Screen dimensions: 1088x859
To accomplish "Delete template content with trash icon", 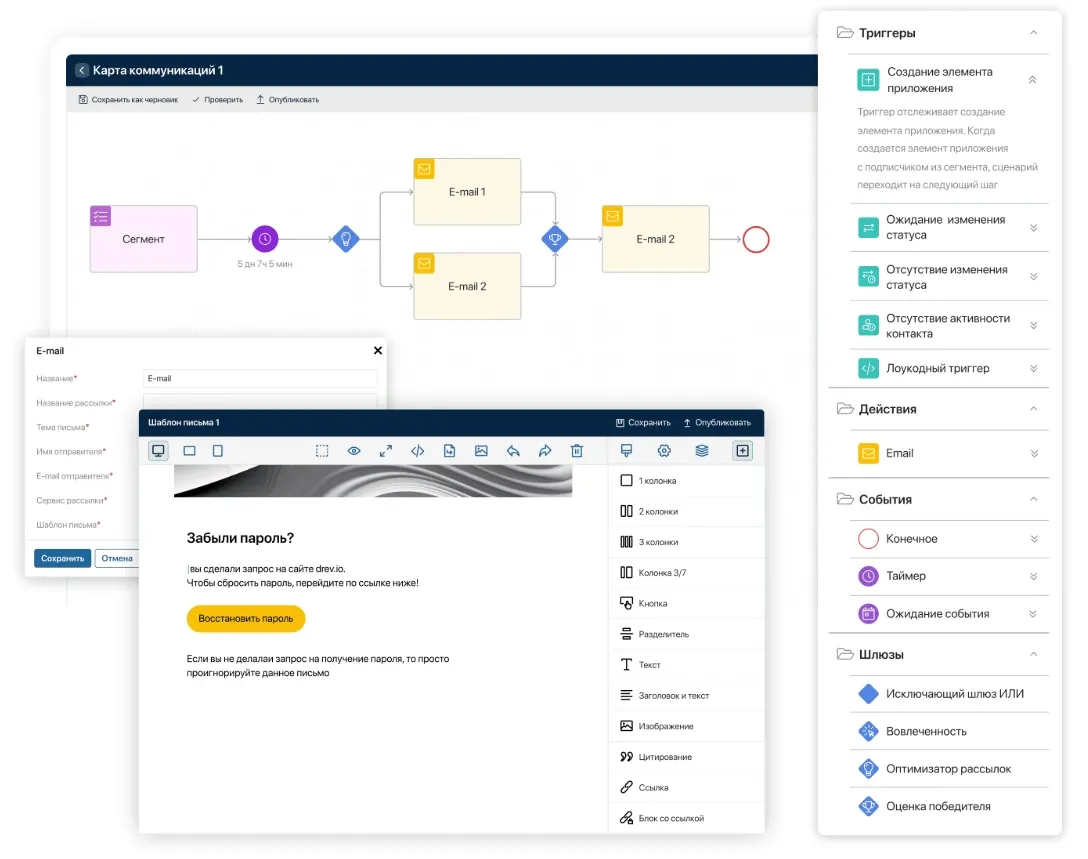I will pyautogui.click(x=577, y=451).
